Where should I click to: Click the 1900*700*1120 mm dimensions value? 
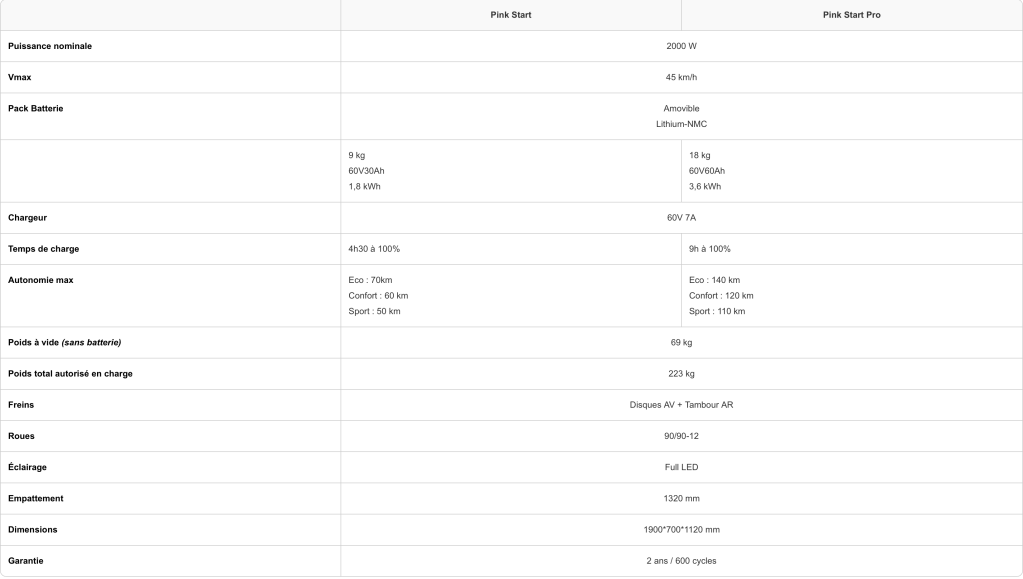[681, 529]
